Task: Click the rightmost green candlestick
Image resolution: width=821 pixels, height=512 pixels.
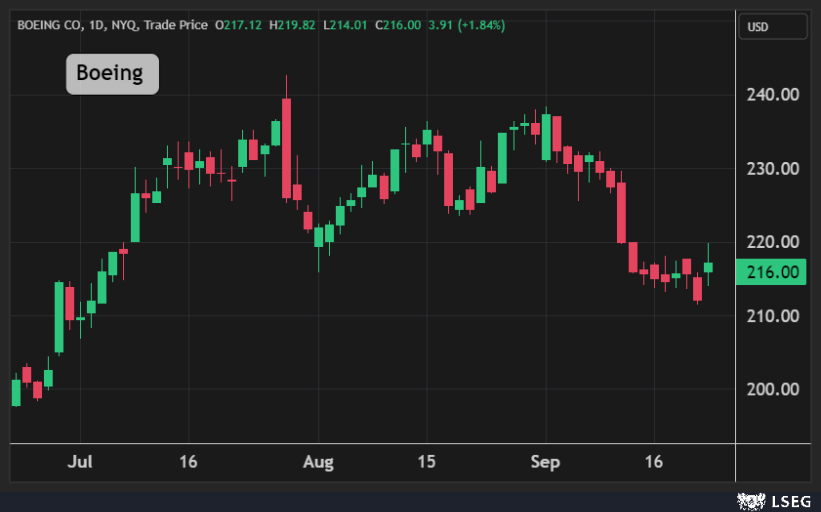Action: [709, 267]
